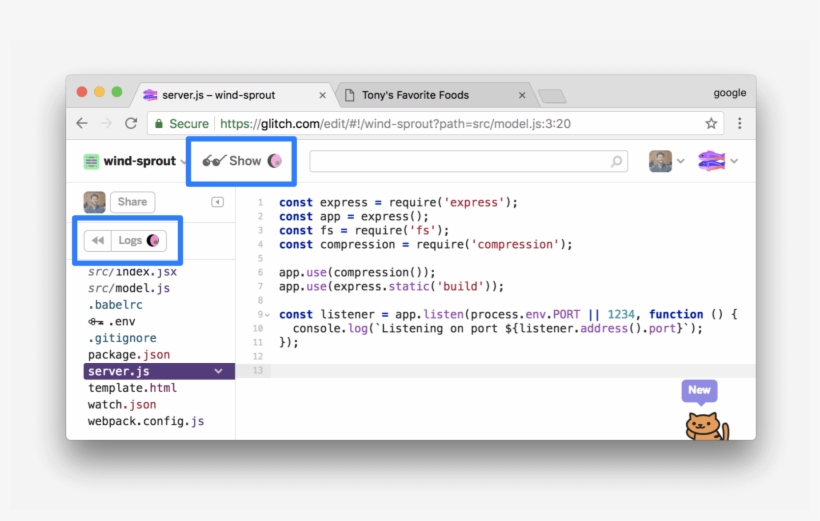The width and height of the screenshot is (820, 521).
Task: Click the wind-sprout project avatar icon
Action: point(92,161)
